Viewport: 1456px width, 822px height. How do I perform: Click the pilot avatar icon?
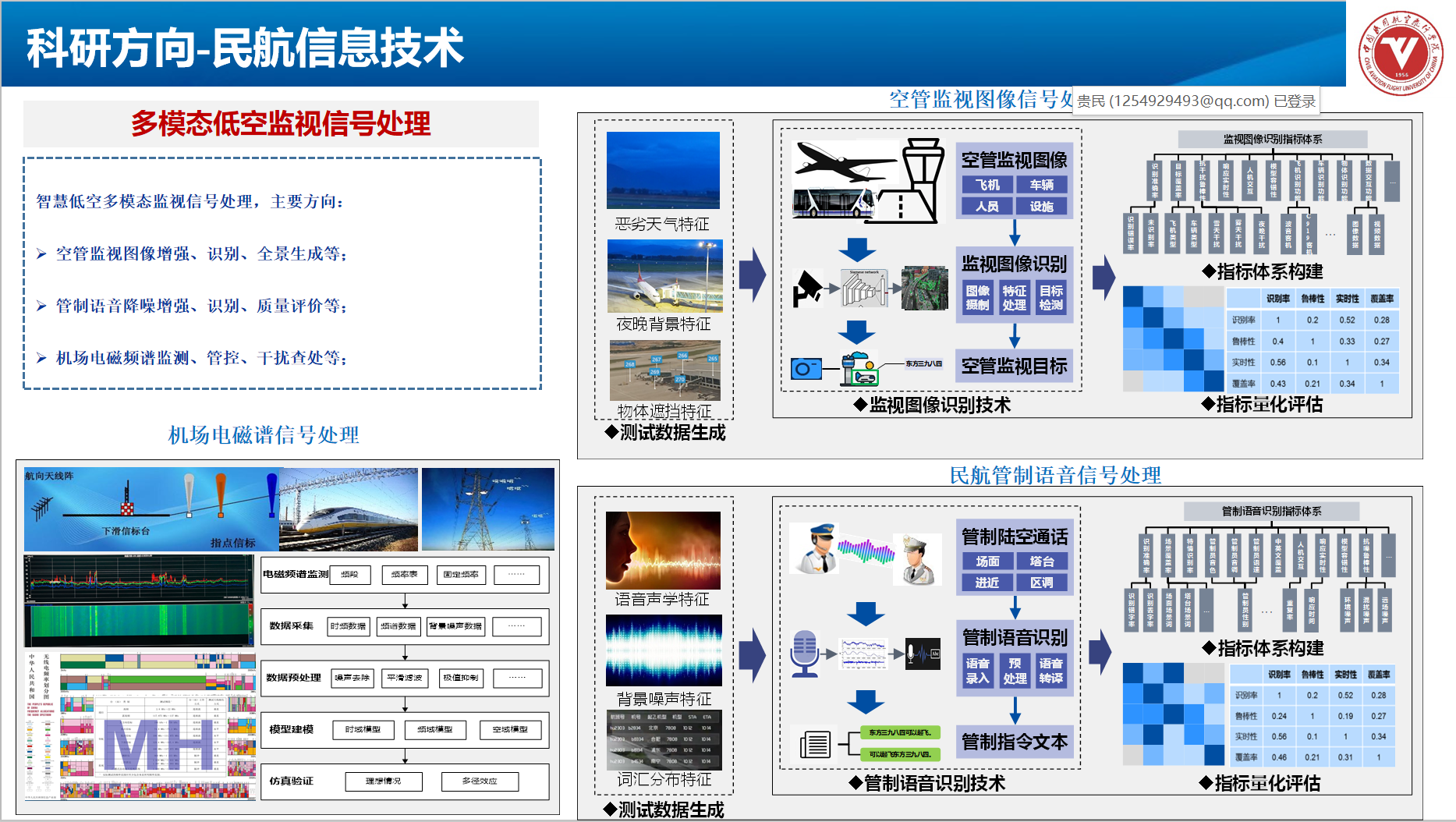(x=814, y=549)
